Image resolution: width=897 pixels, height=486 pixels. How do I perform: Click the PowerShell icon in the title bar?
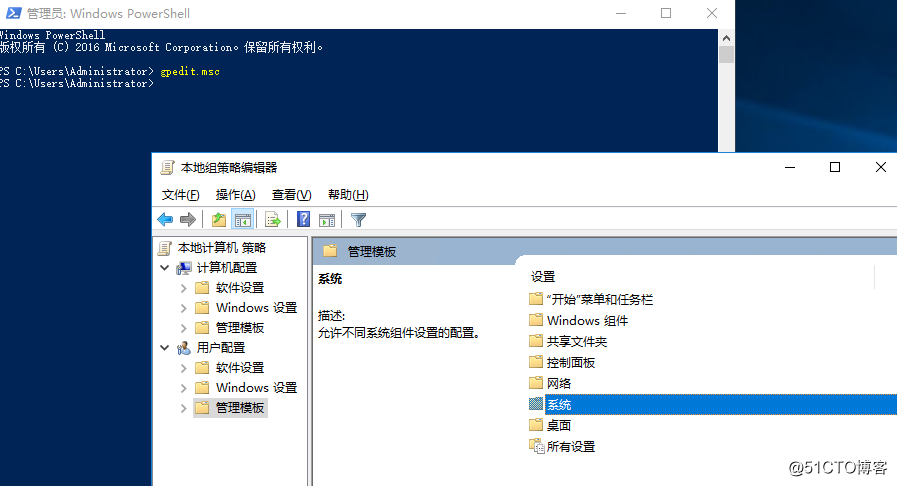pos(14,13)
